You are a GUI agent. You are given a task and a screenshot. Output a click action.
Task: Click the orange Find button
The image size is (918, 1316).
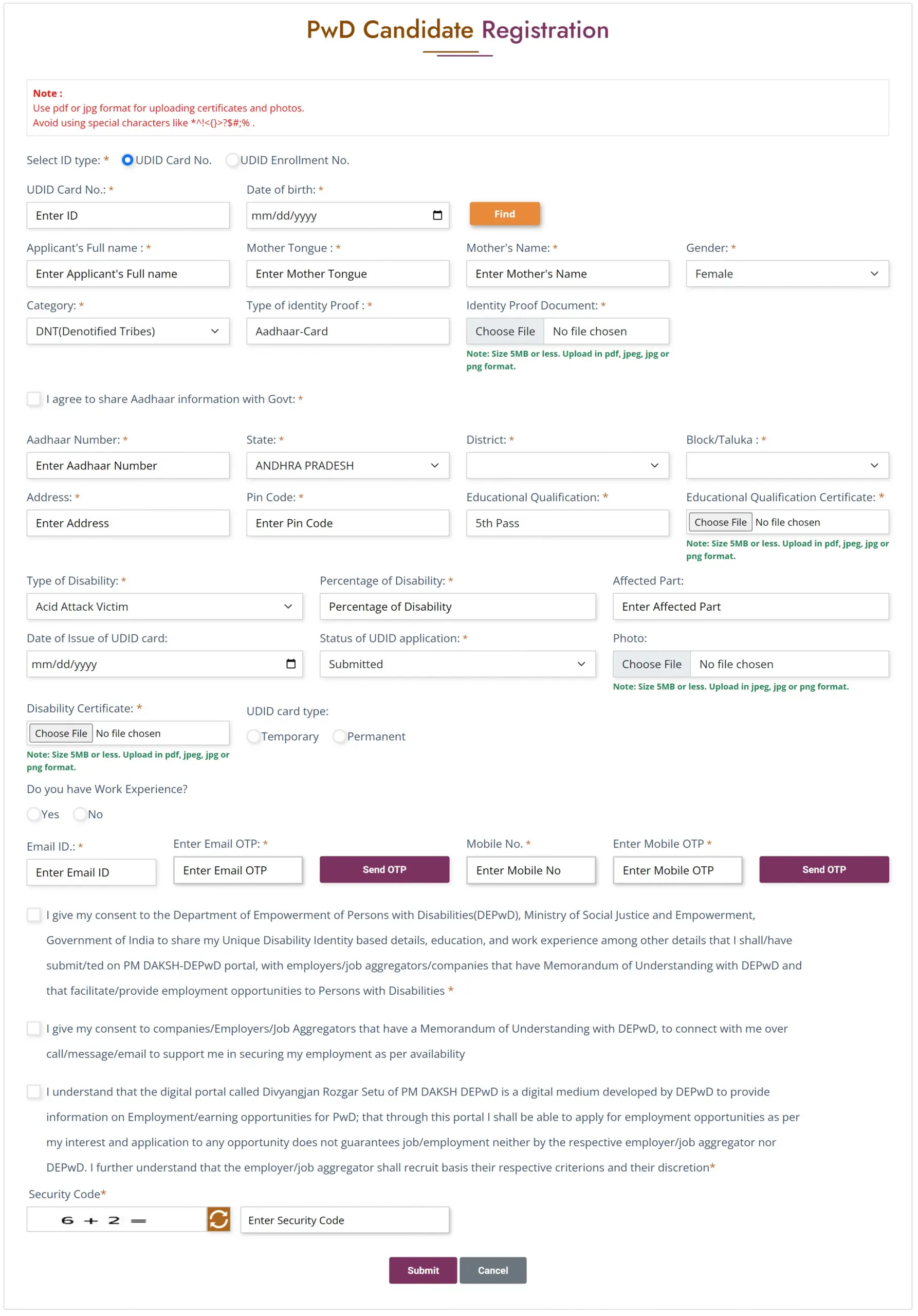pos(504,214)
